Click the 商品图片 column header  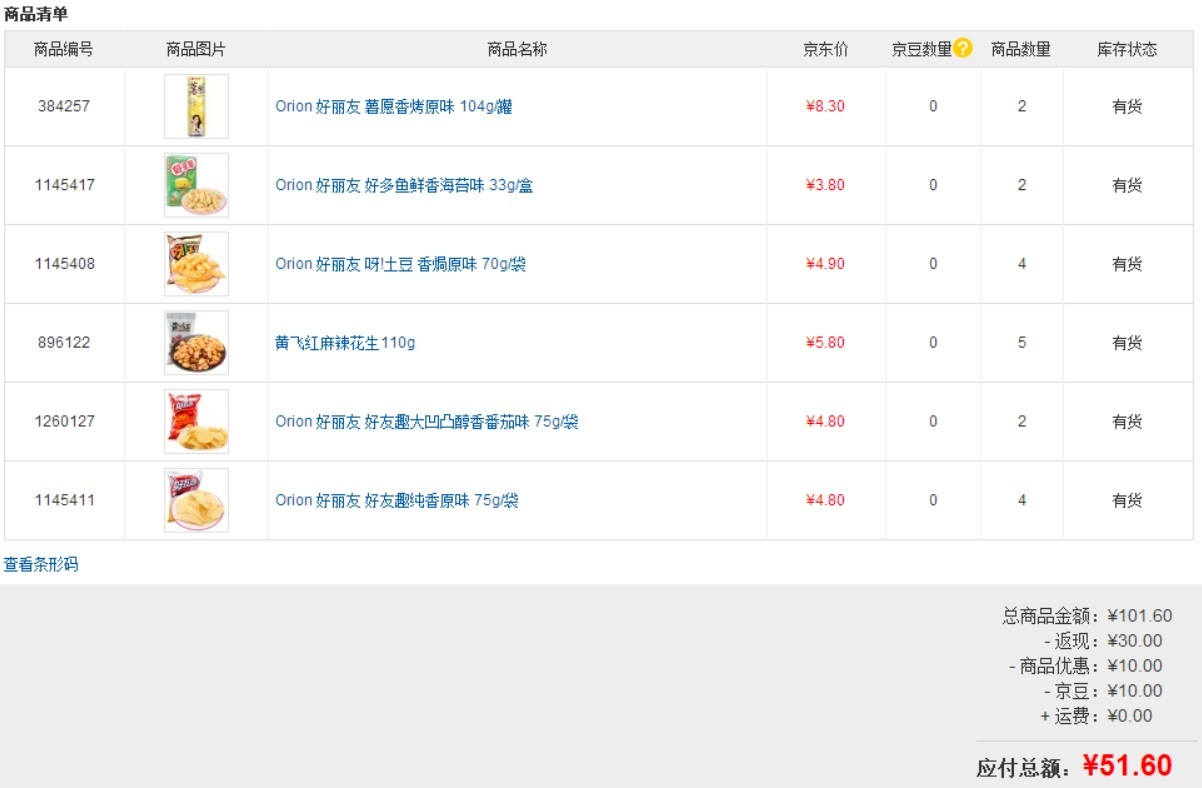[x=196, y=49]
